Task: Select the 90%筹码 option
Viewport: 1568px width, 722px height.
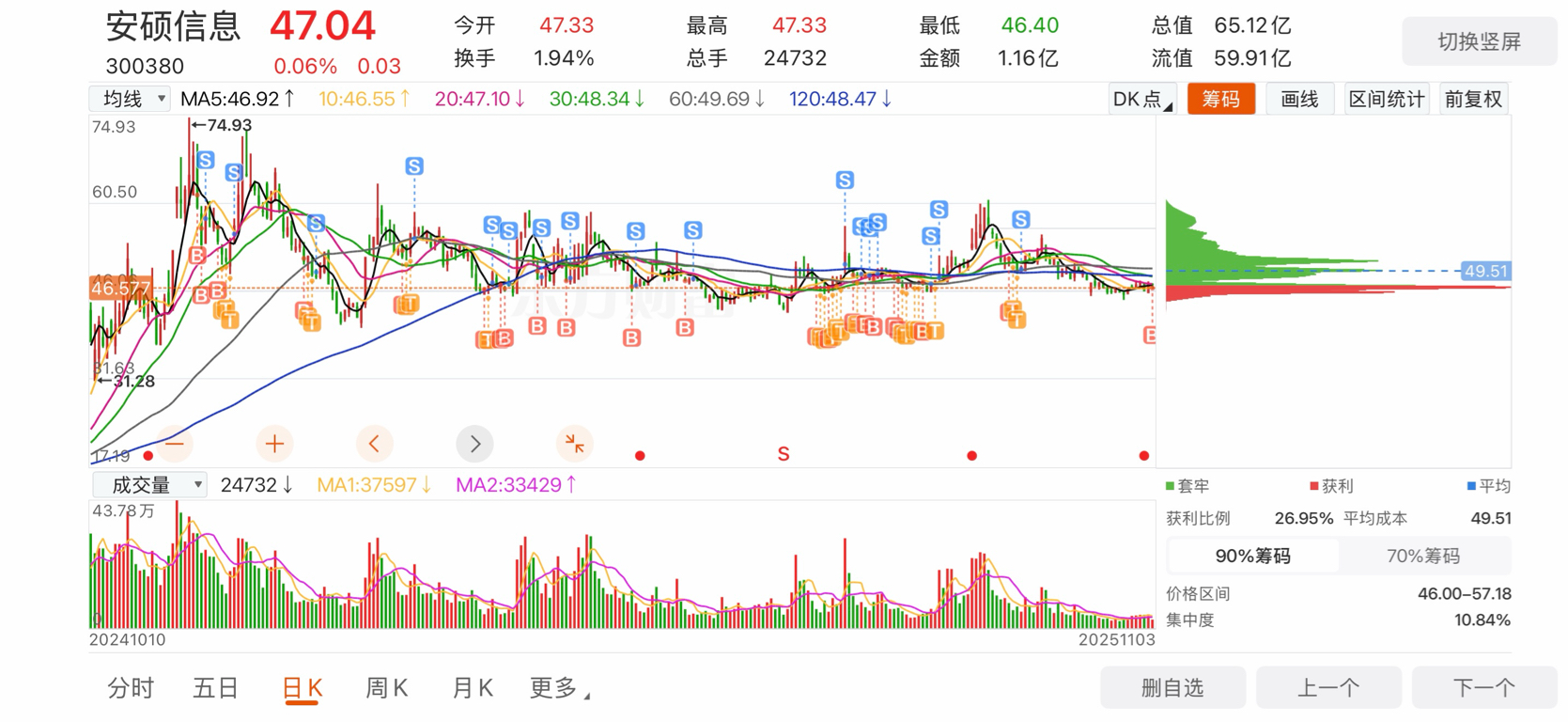Action: click(x=1252, y=557)
